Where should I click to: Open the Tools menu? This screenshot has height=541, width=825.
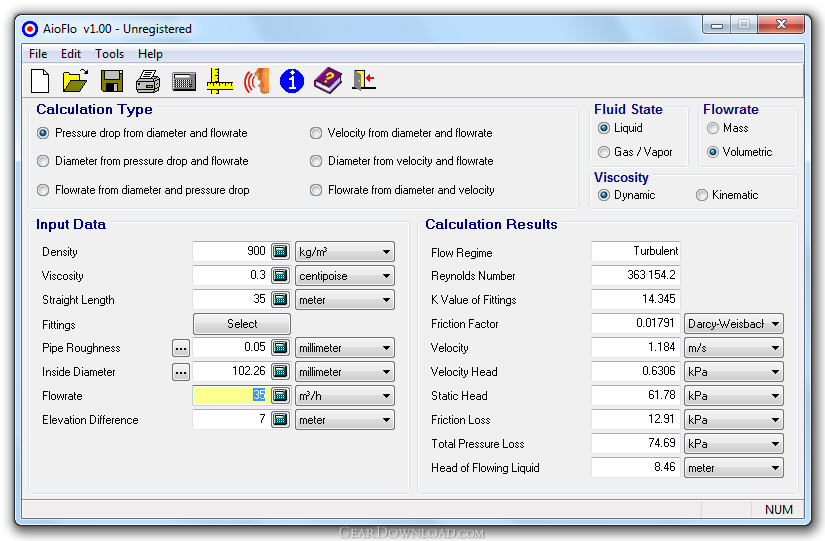coord(109,54)
